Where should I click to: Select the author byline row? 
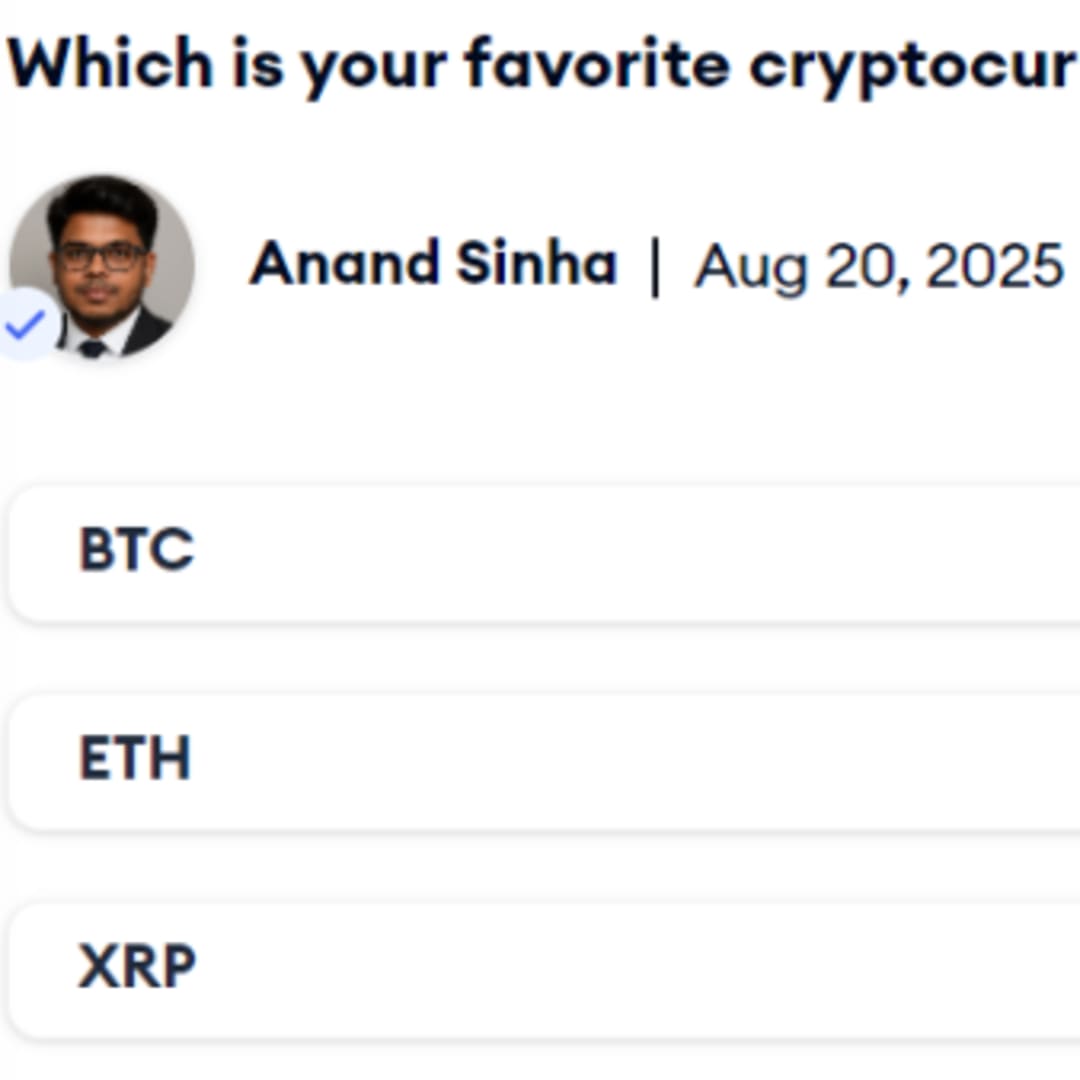[x=540, y=266]
